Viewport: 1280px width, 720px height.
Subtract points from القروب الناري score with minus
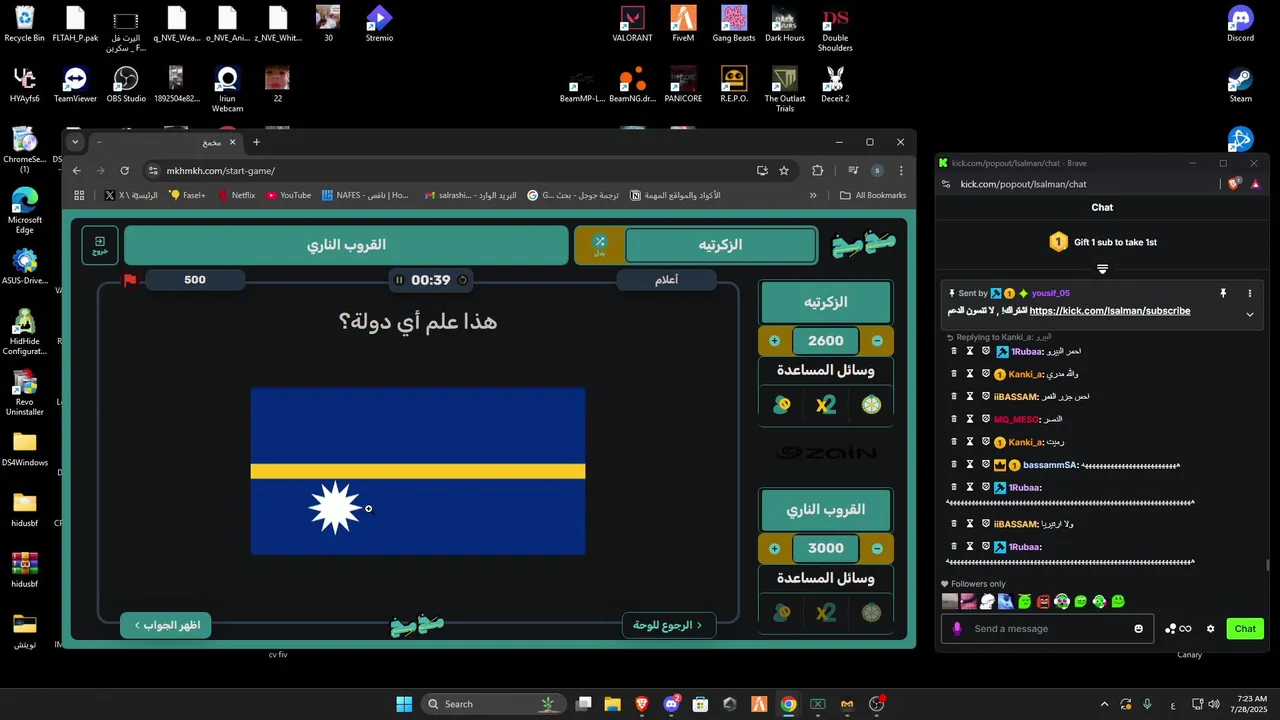coord(877,548)
